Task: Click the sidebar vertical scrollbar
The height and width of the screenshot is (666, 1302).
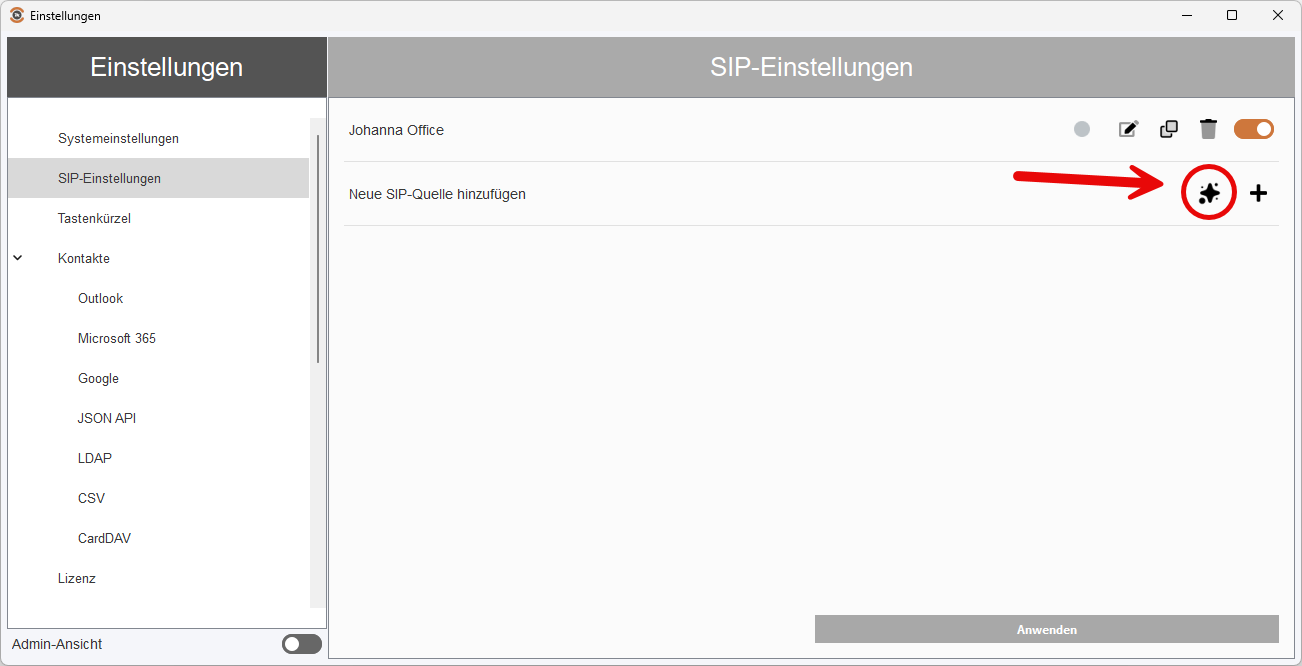Action: click(318, 248)
